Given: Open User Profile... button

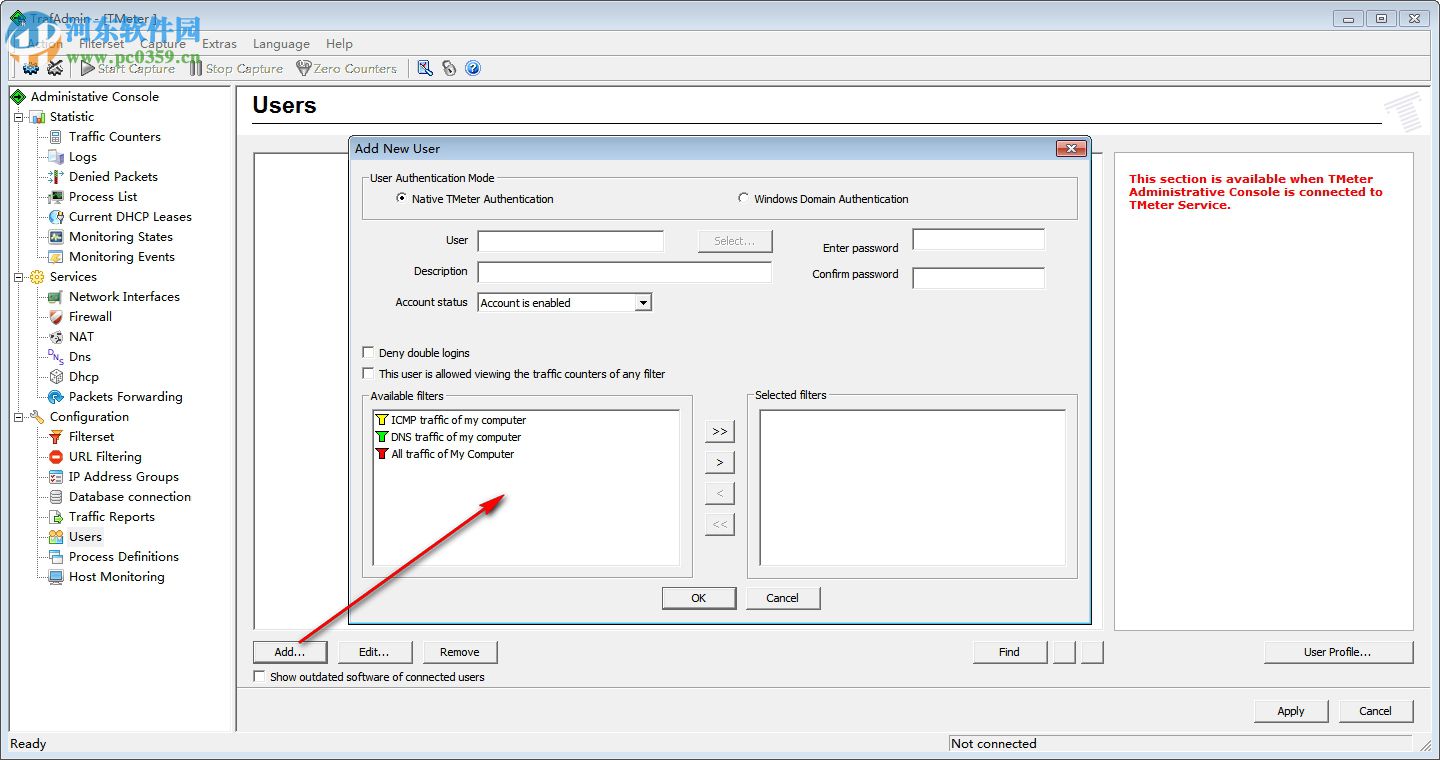Looking at the screenshot, I should coord(1338,652).
